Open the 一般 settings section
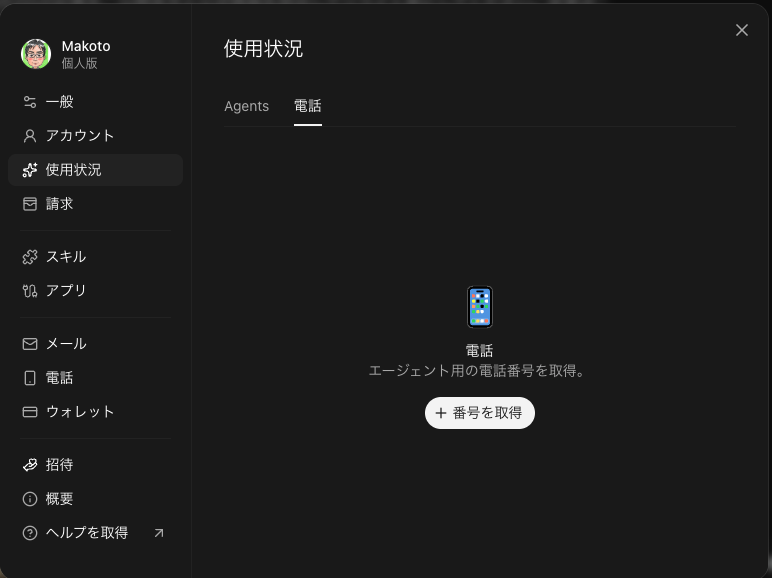 coord(96,102)
